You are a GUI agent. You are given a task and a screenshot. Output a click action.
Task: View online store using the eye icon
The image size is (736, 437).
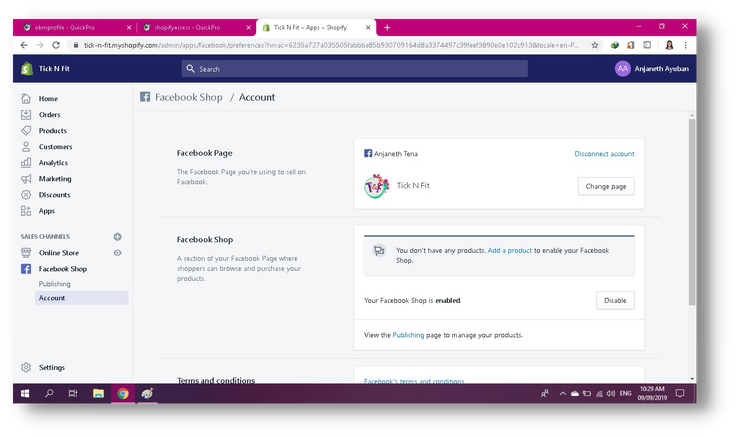coord(117,253)
